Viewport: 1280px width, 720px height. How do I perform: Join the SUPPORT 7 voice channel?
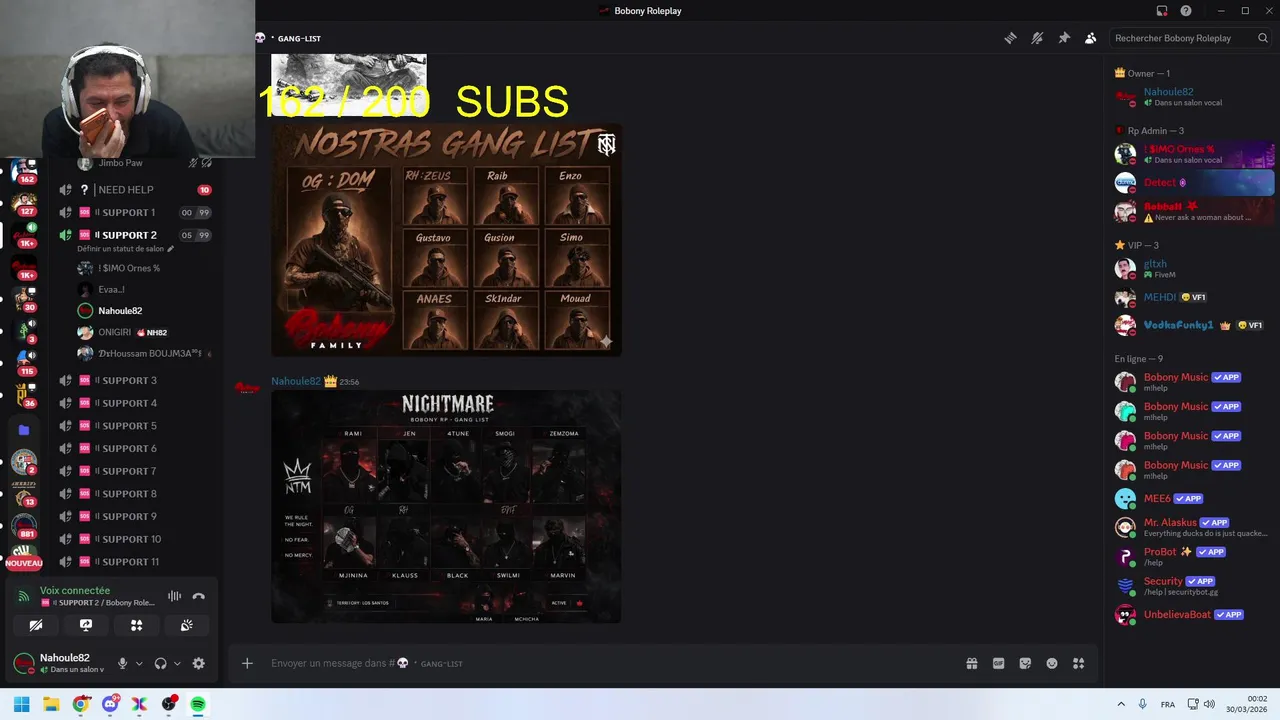[134, 471]
